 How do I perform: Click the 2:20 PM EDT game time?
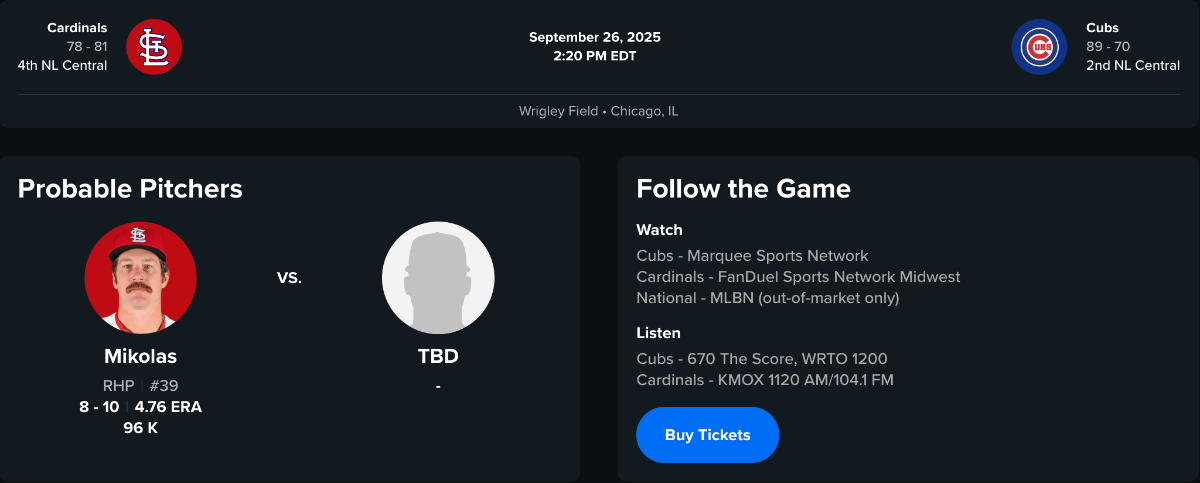(595, 56)
